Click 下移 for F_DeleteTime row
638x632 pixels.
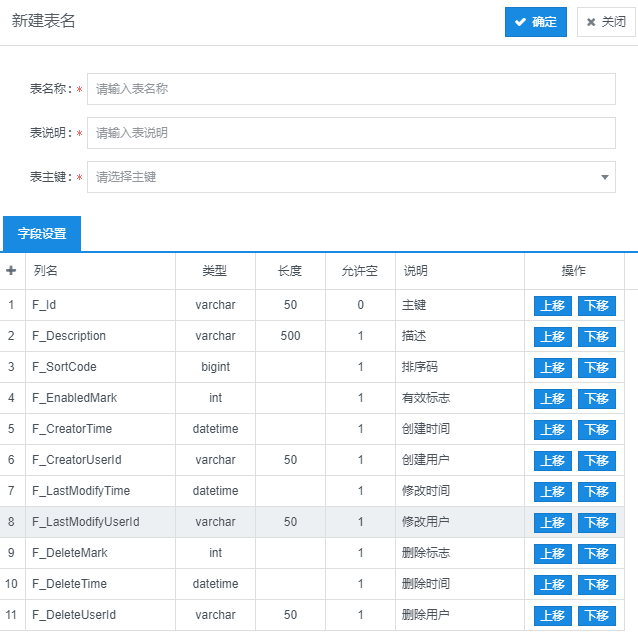pyautogui.click(x=596, y=585)
